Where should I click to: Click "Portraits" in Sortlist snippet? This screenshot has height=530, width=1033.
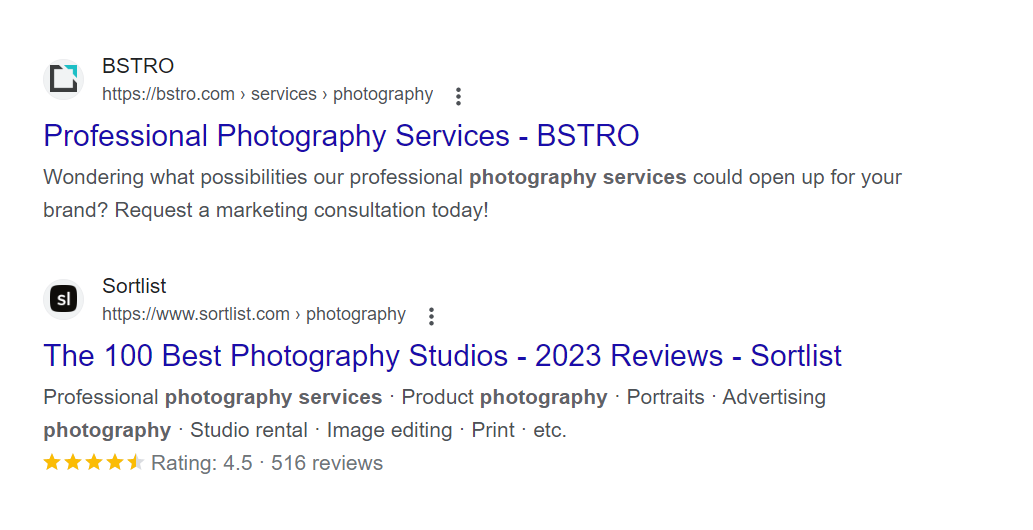665,397
